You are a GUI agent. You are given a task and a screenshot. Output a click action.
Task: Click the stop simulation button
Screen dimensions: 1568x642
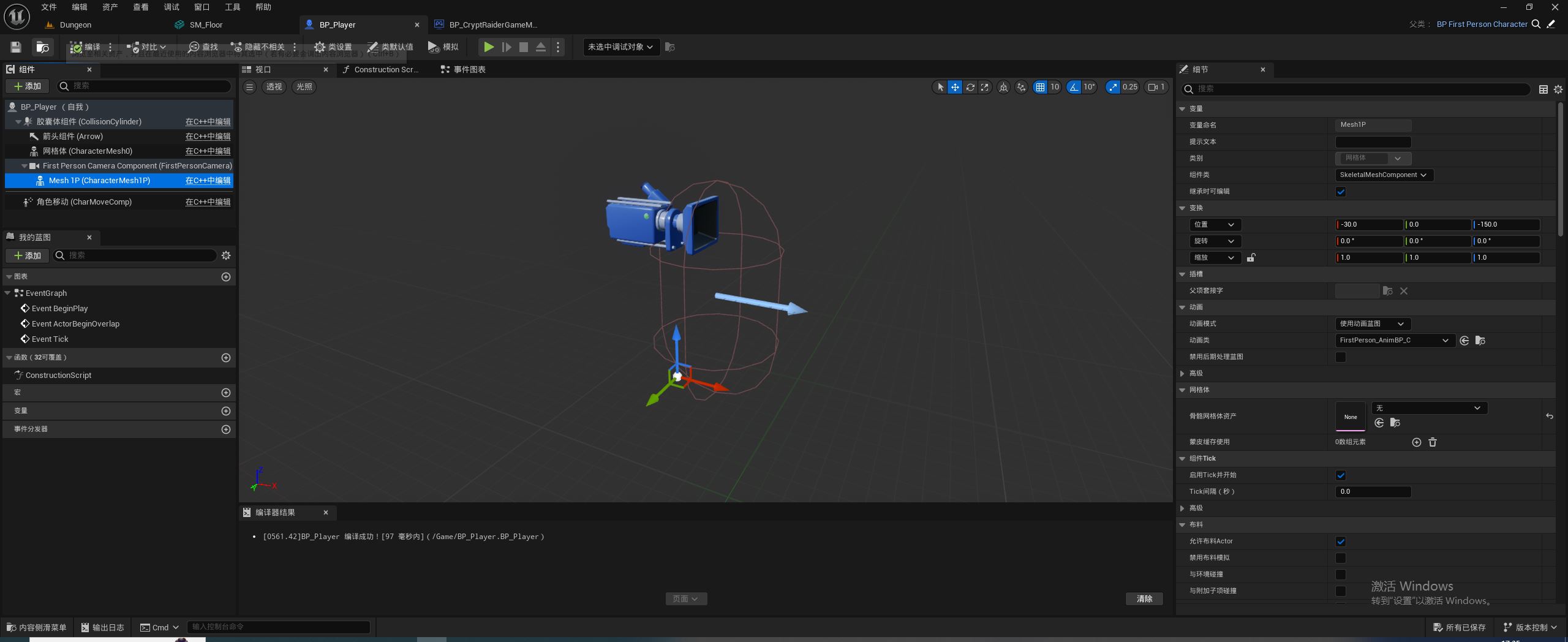click(524, 47)
